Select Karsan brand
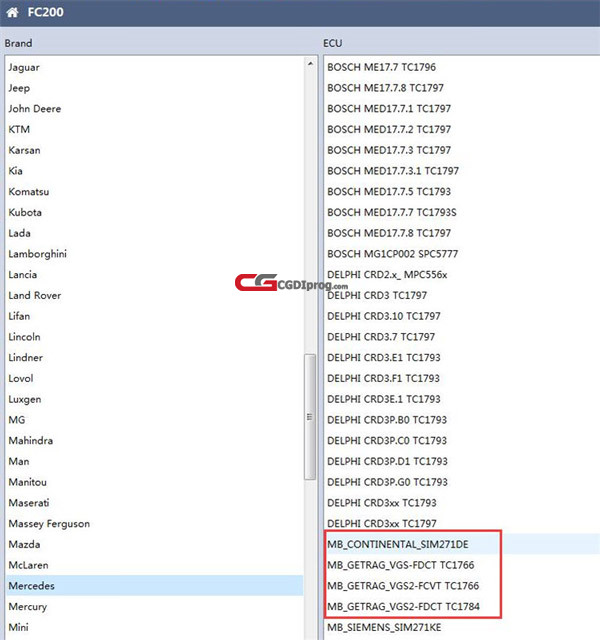 click(24, 150)
